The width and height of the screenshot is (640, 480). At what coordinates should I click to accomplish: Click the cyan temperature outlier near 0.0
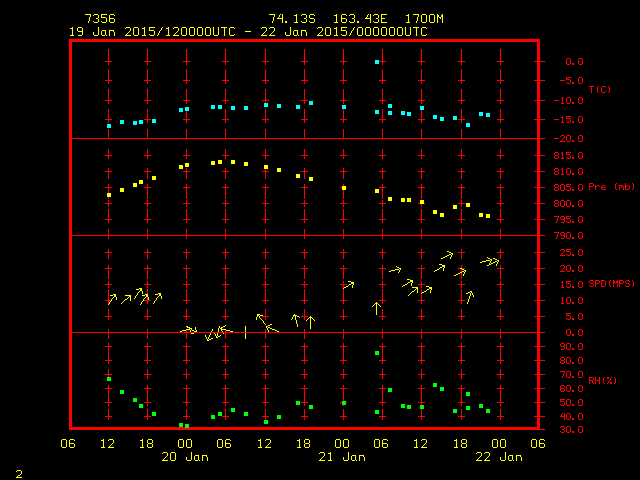click(377, 62)
